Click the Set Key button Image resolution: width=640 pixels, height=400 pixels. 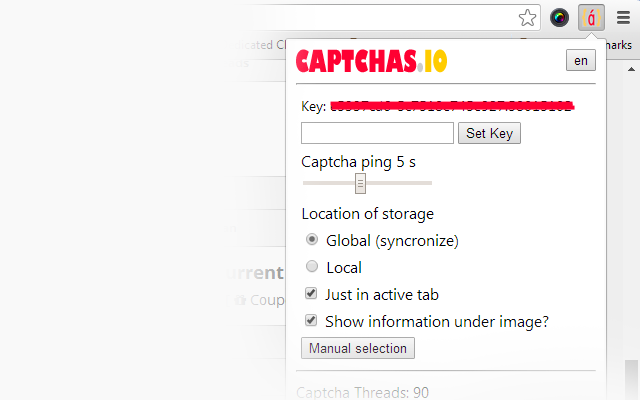pos(489,133)
